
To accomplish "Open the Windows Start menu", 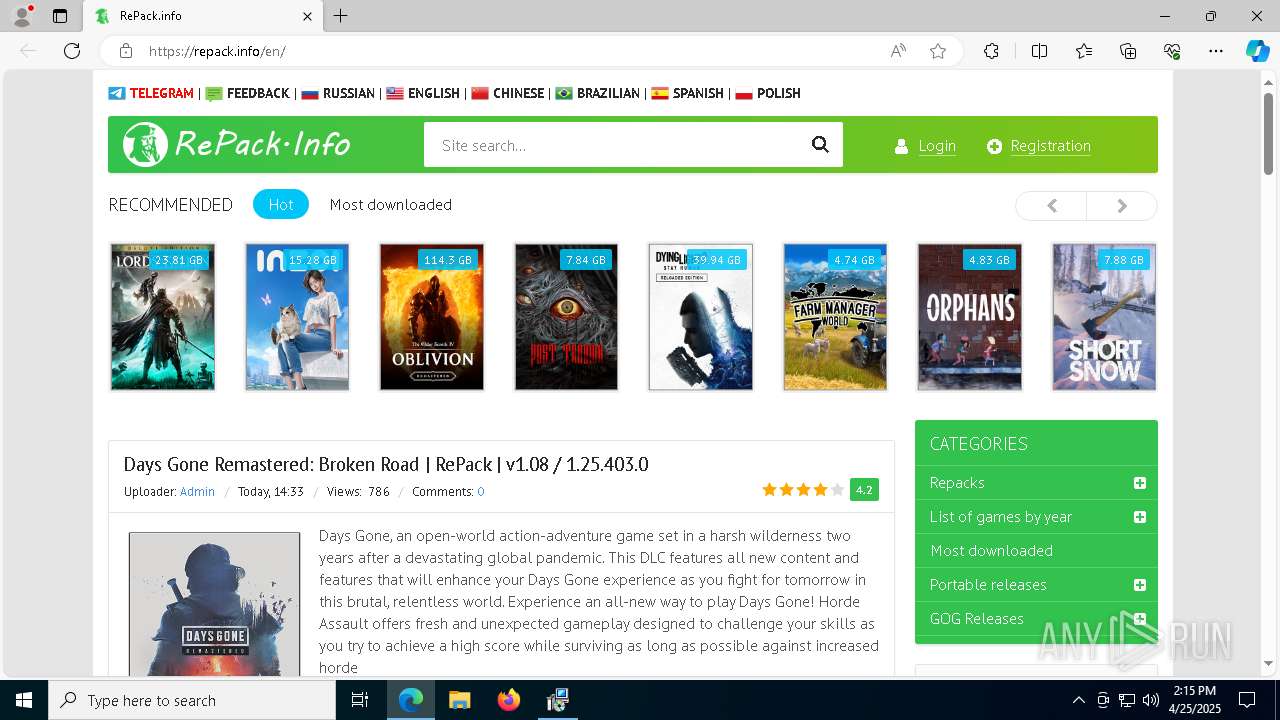I will click(x=24, y=700).
